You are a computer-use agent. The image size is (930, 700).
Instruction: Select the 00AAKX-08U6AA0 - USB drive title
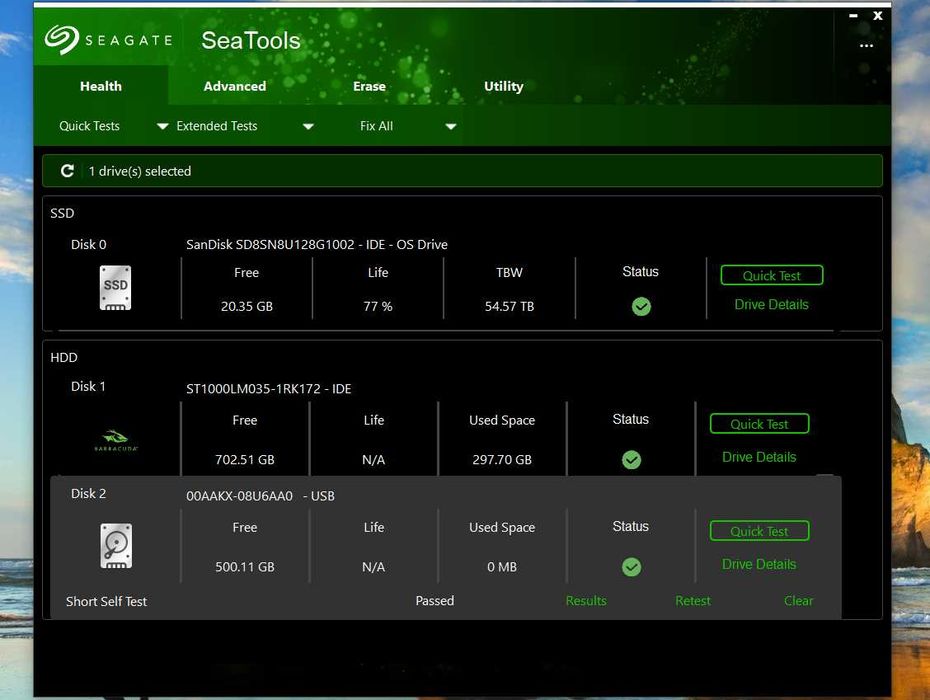(x=260, y=496)
